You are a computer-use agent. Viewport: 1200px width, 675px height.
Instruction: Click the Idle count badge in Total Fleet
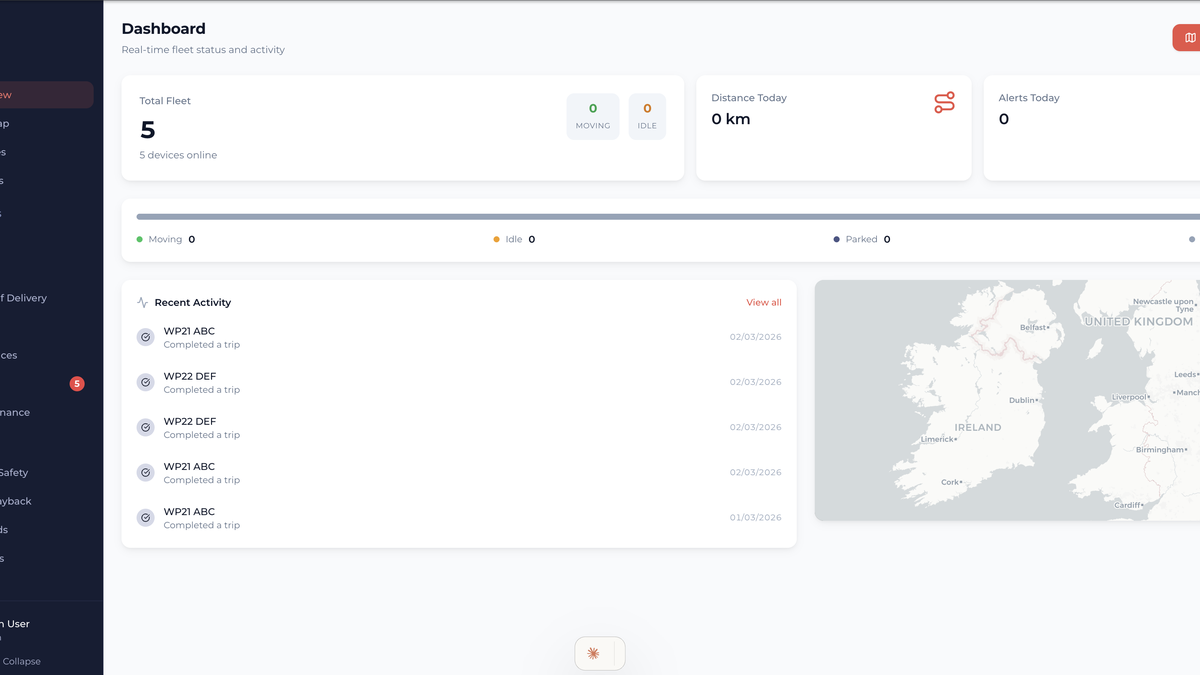(647, 116)
